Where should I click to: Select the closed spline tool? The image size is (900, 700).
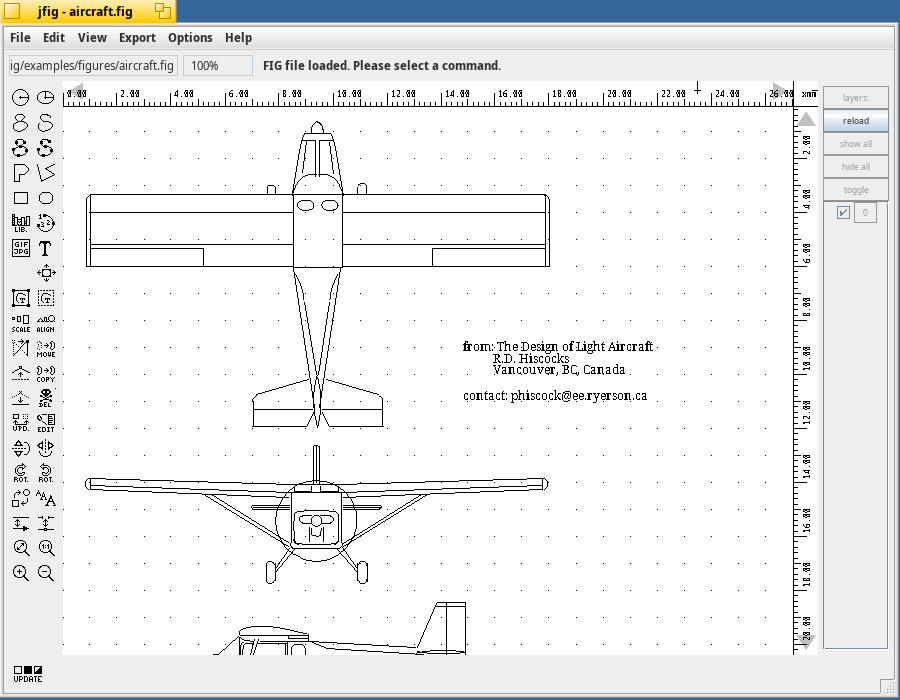(x=21, y=123)
